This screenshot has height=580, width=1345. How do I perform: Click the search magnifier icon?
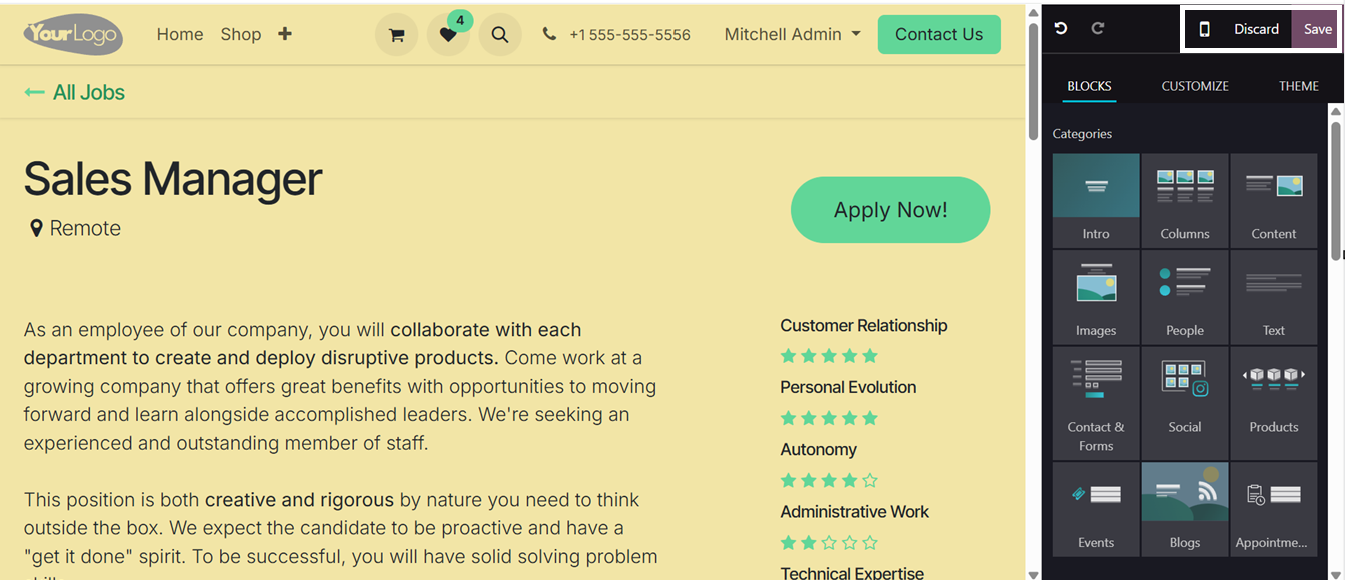coord(500,35)
